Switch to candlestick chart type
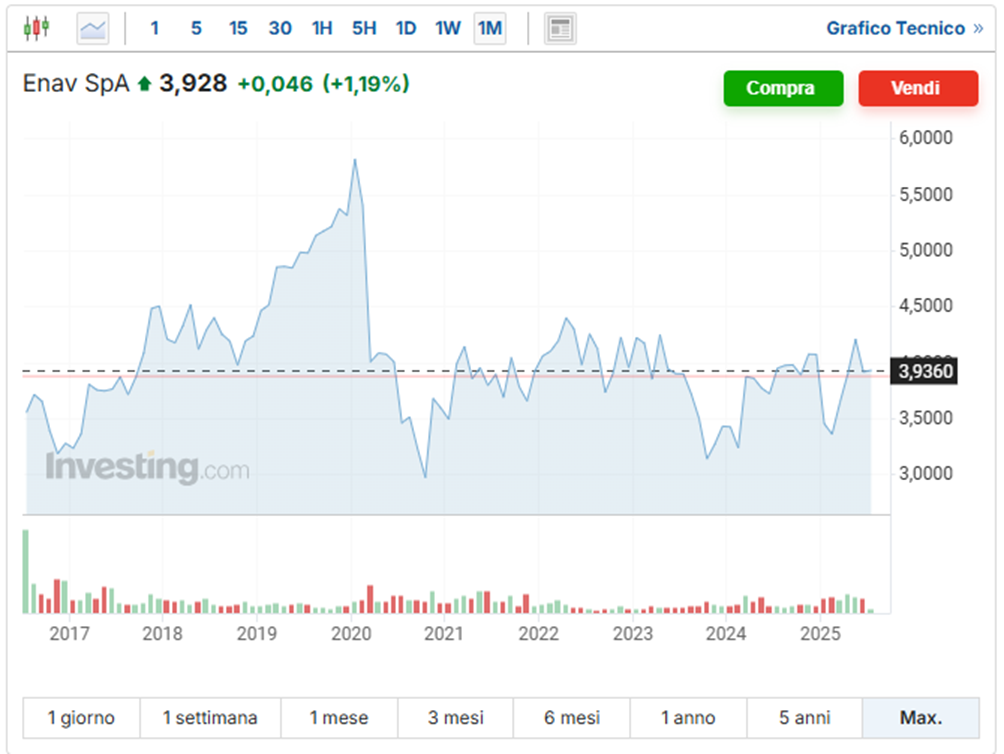Screen dimensions: 1004x754 click(36, 28)
